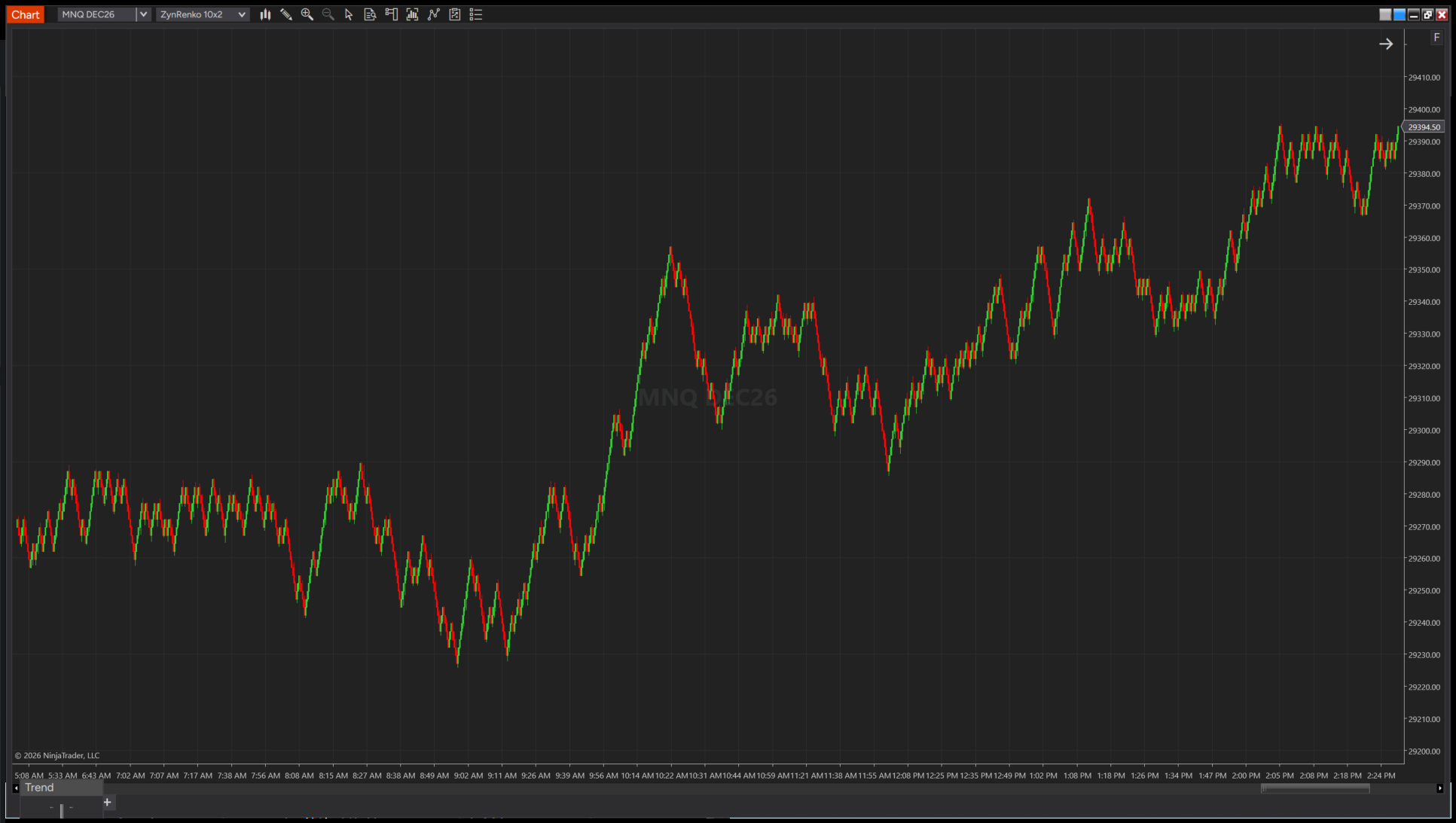Expand the MNQ DEC26 instrument dropdown arrow

[x=143, y=14]
